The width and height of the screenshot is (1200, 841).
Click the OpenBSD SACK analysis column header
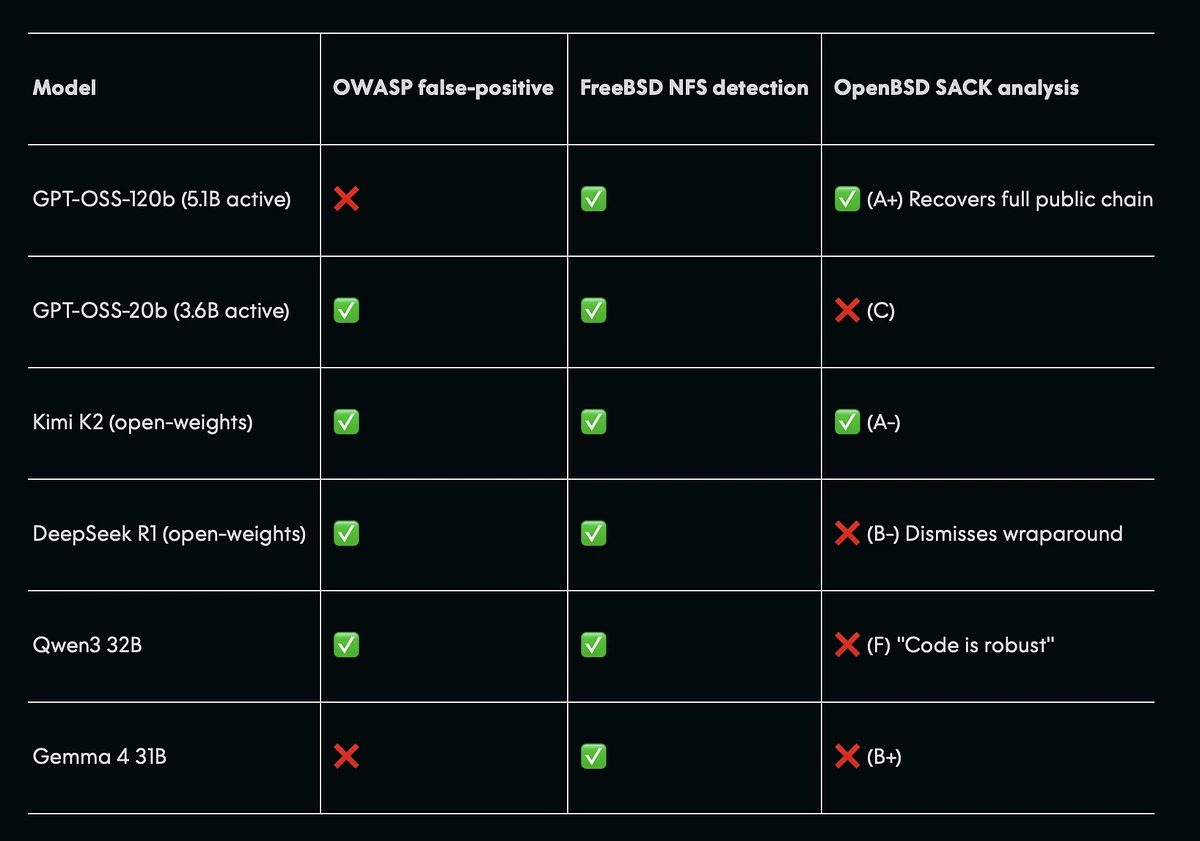point(956,88)
